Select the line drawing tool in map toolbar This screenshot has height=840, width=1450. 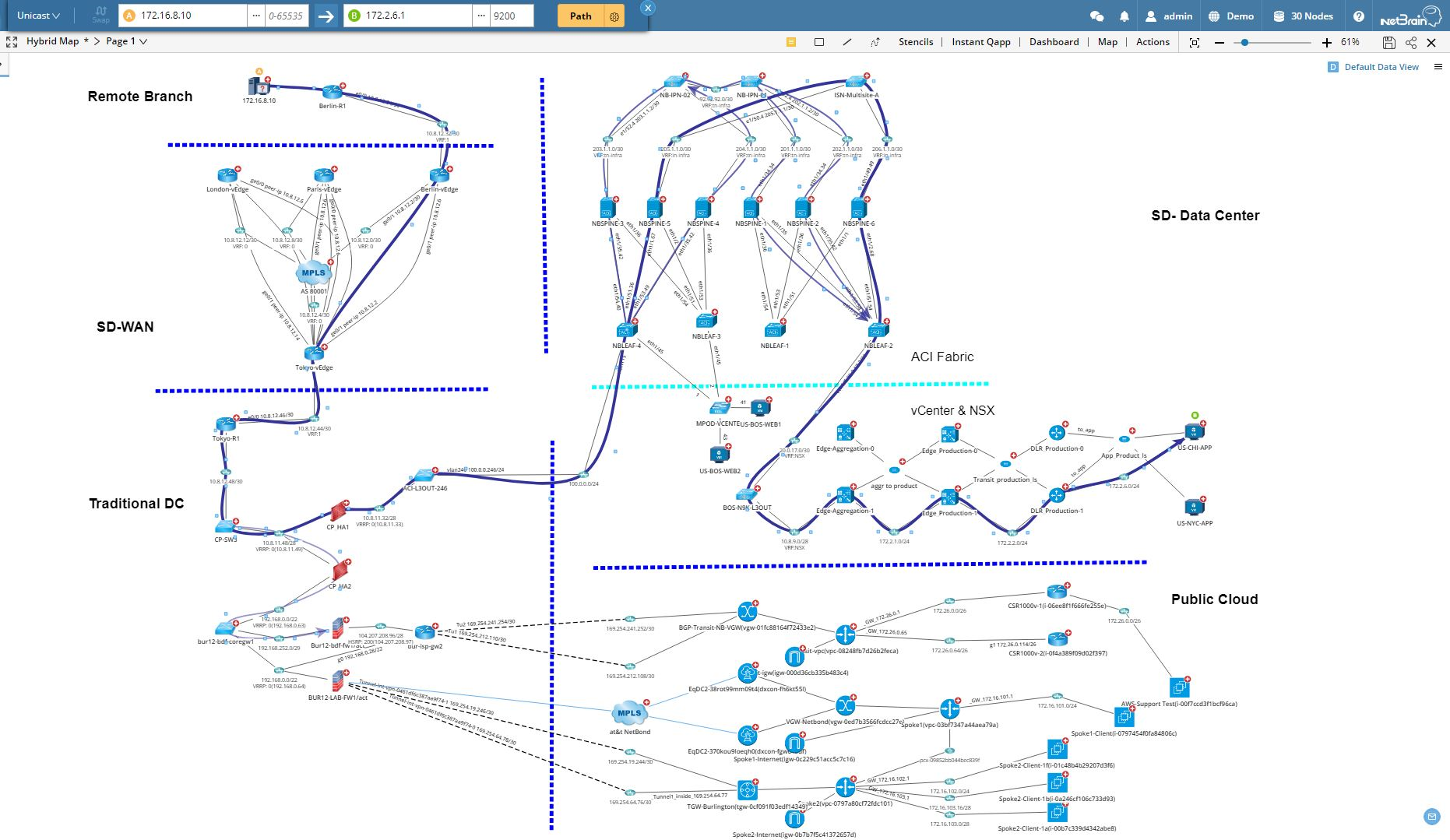pyautogui.click(x=846, y=41)
